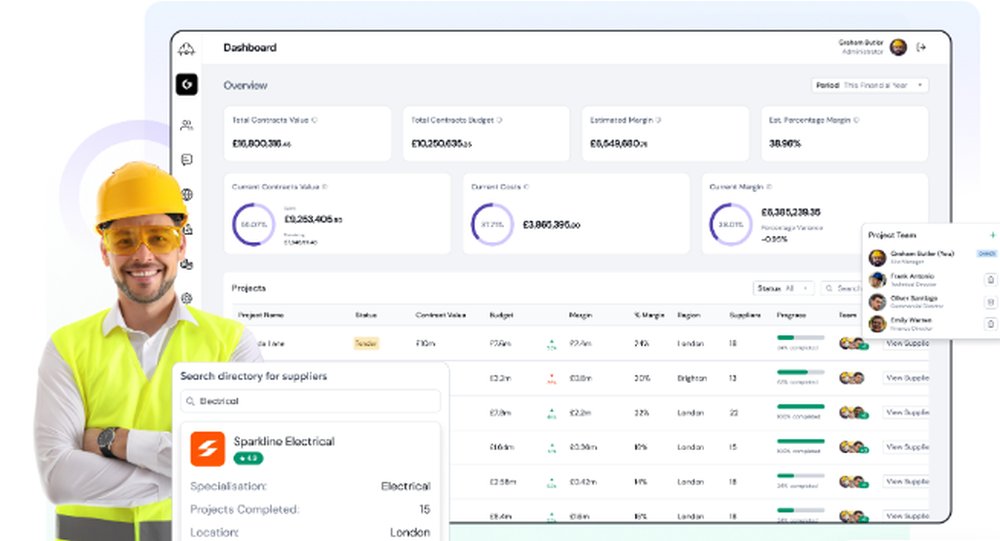Sort the table by the Region column header
The height and width of the screenshot is (541, 1000).
click(689, 315)
